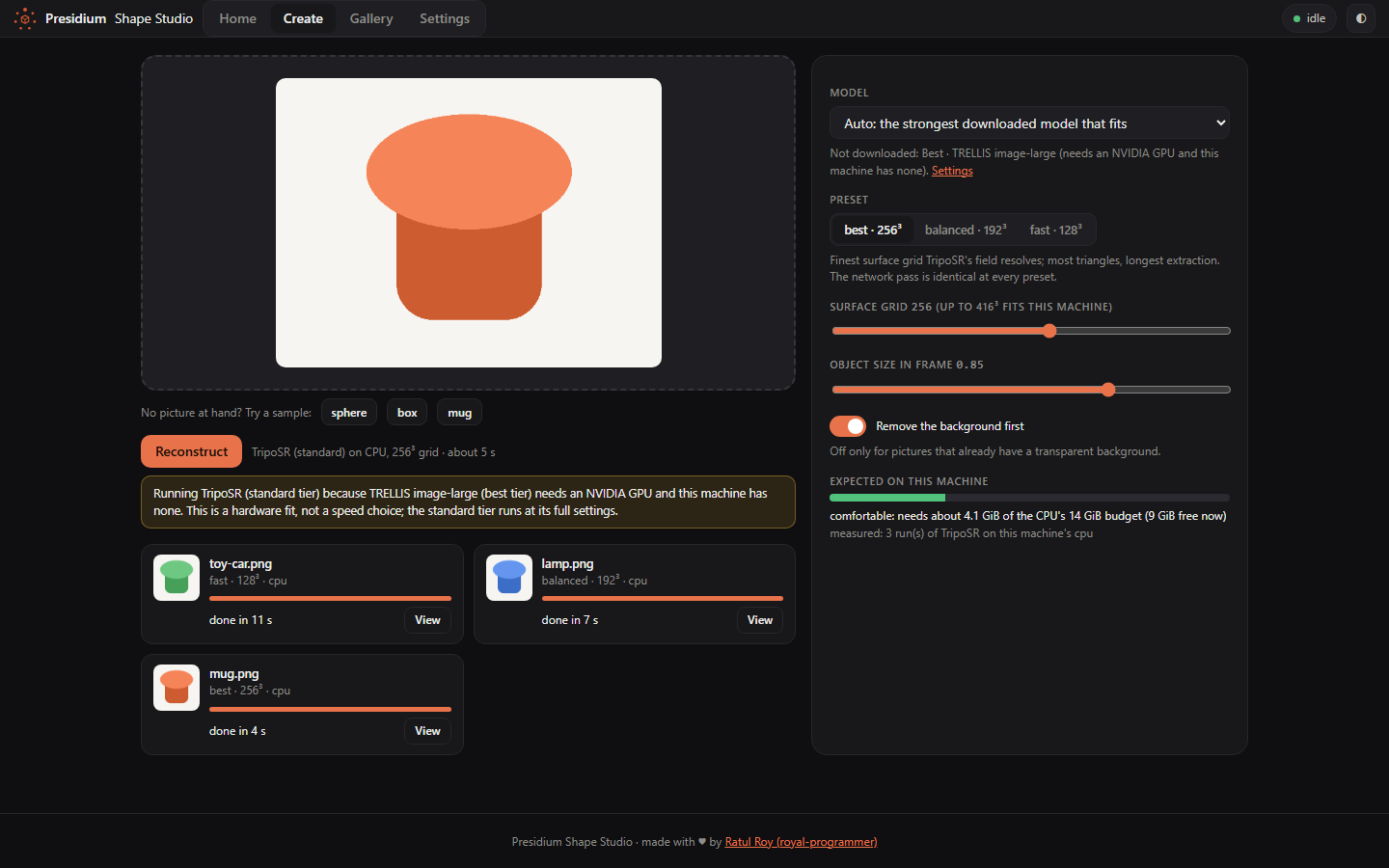Click the 'done in 7 s' text

(570, 620)
